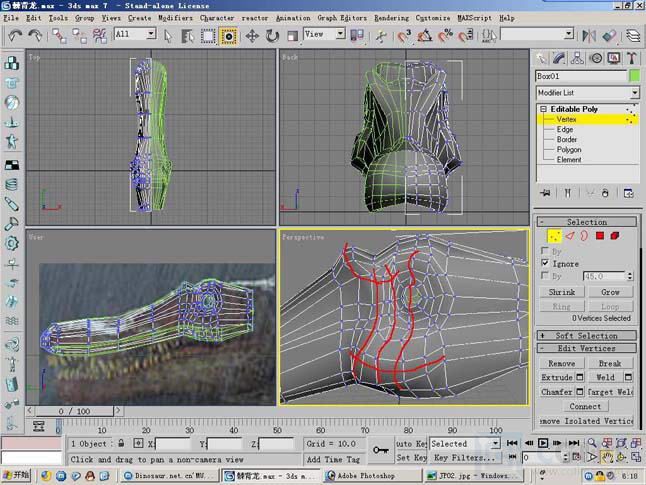Screen dimensions: 646x485
Task: Open the Graph Editors menu
Action: coord(342,18)
